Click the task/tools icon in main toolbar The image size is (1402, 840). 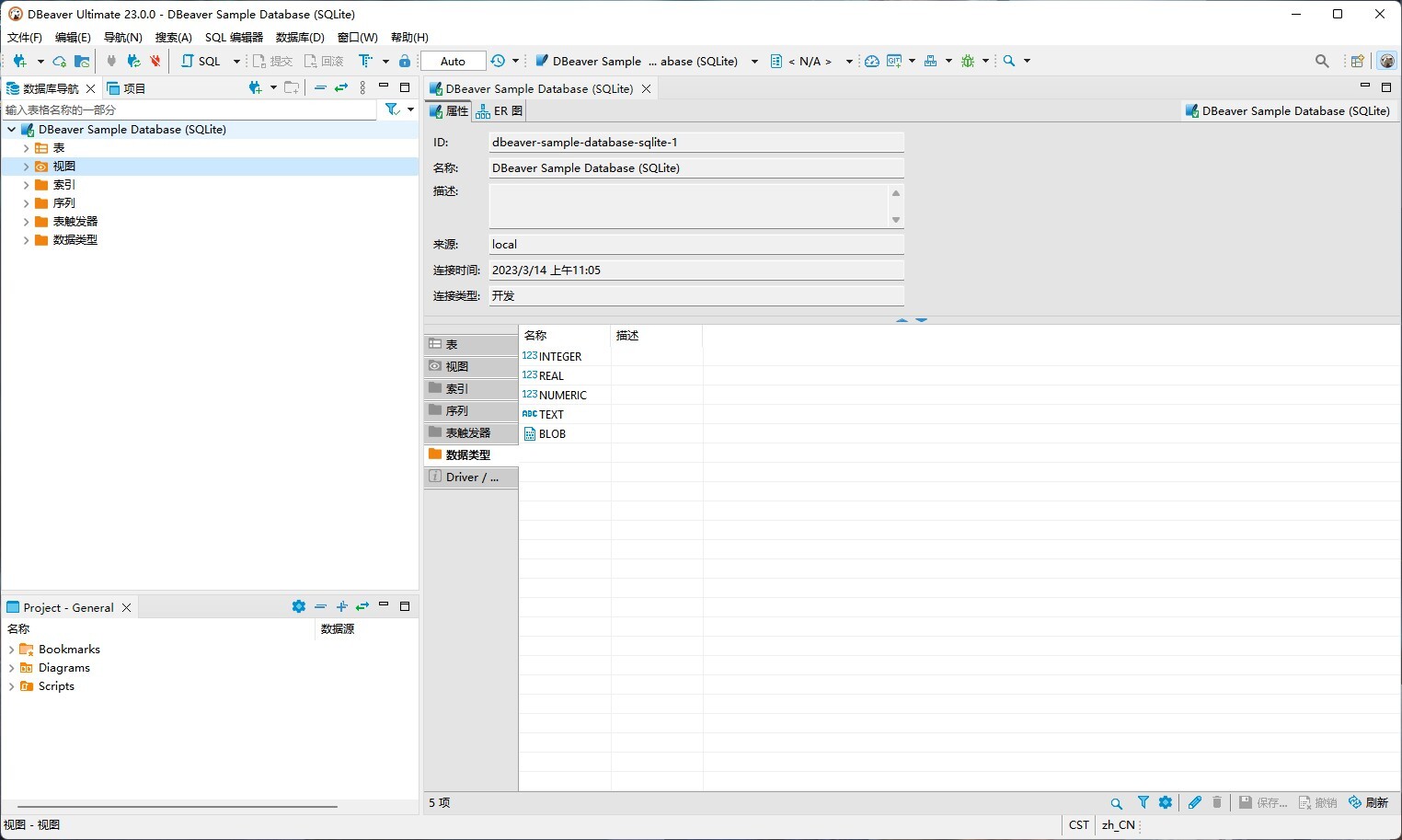[x=930, y=61]
